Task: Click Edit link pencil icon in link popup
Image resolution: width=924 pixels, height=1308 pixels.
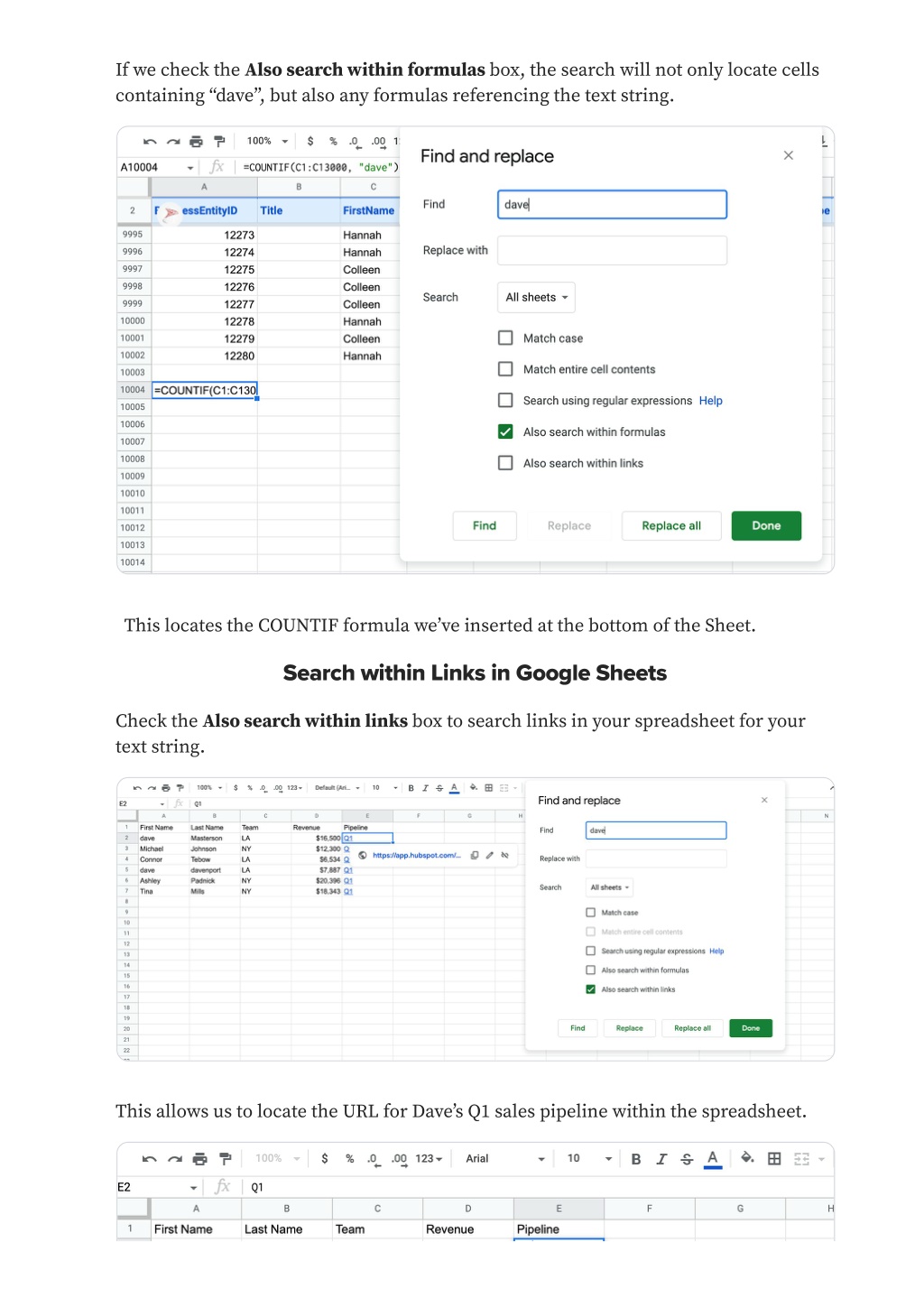Action: tap(489, 856)
